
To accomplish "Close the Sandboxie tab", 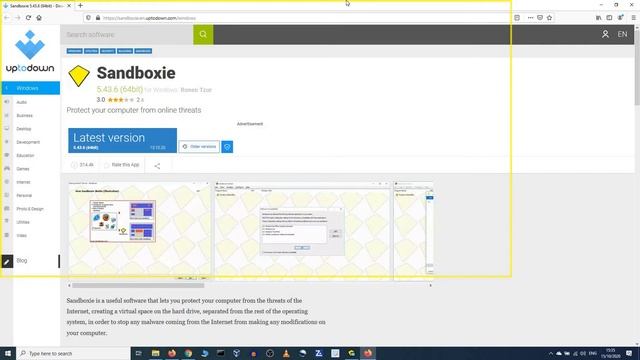I will 69,6.
